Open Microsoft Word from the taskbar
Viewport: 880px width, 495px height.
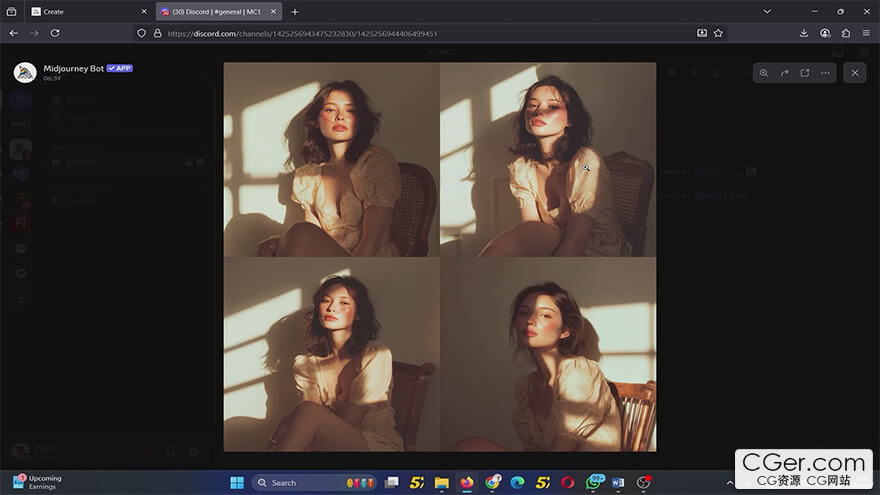(x=618, y=483)
